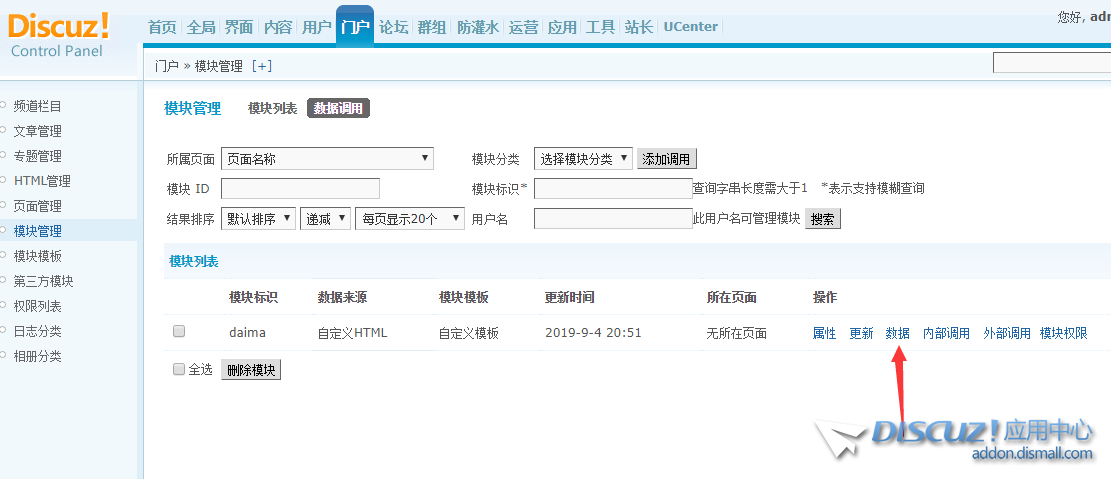Toggle the daima module row checkbox
This screenshot has width=1111, height=479.
[x=179, y=332]
